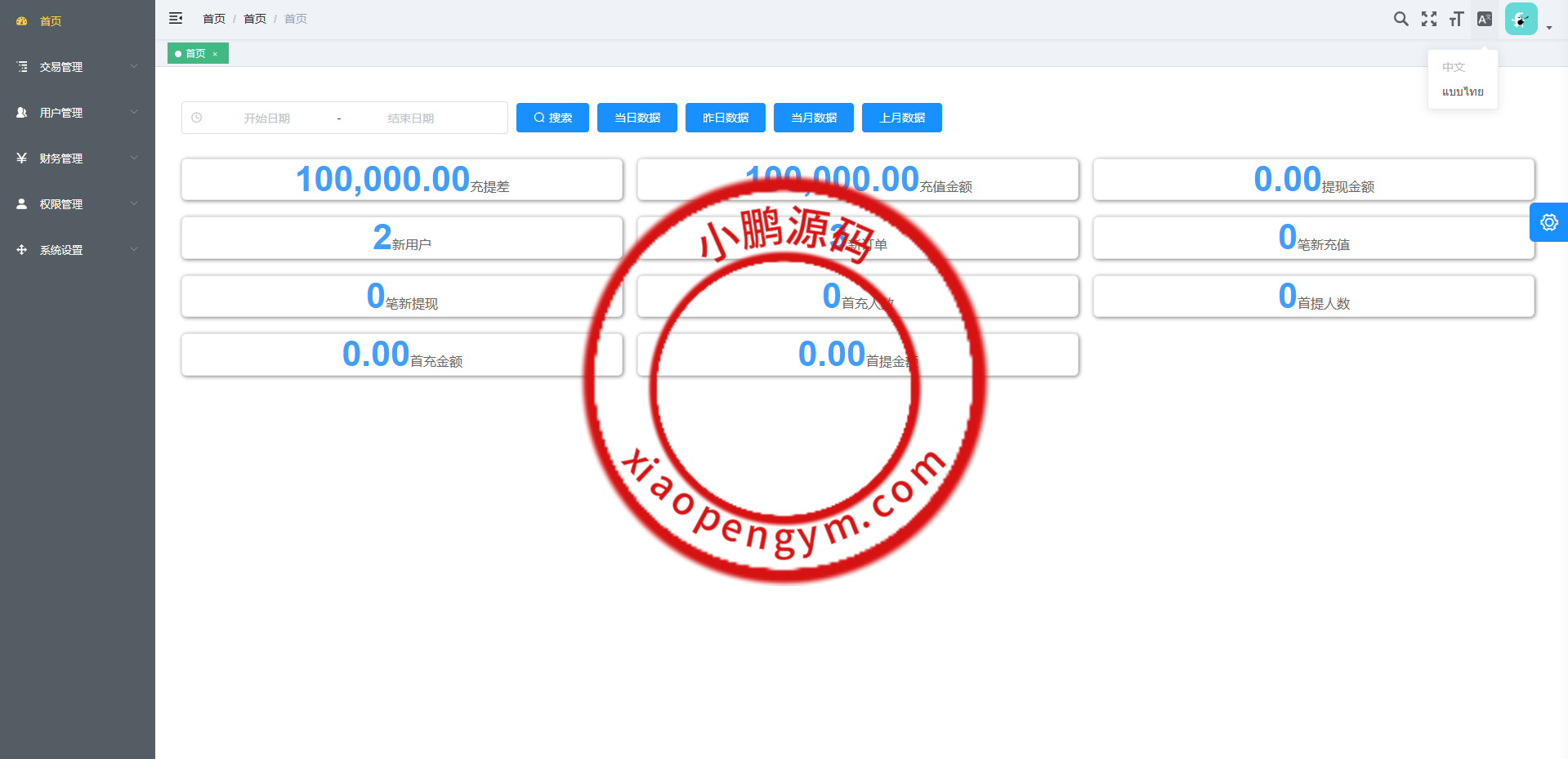The height and width of the screenshot is (759, 1568).
Task: Collapse the sidebar with the hamburger icon
Action: (176, 18)
